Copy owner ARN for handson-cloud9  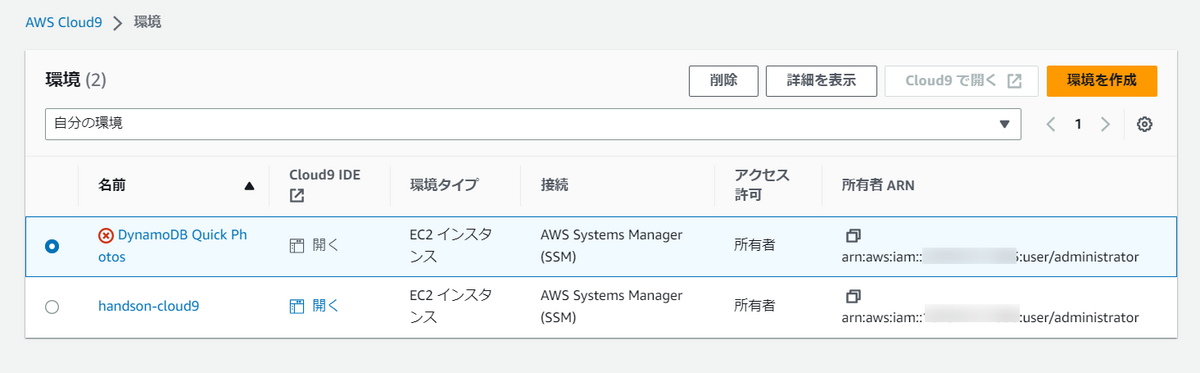pos(852,297)
